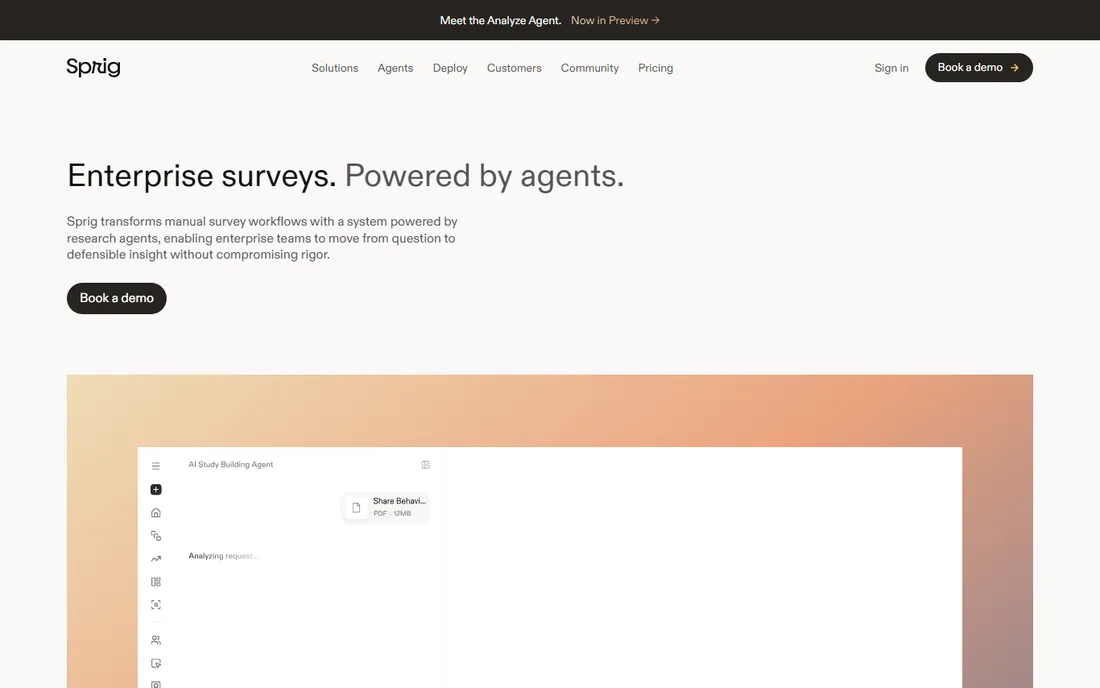Follow the Now in Preview link

point(615,20)
